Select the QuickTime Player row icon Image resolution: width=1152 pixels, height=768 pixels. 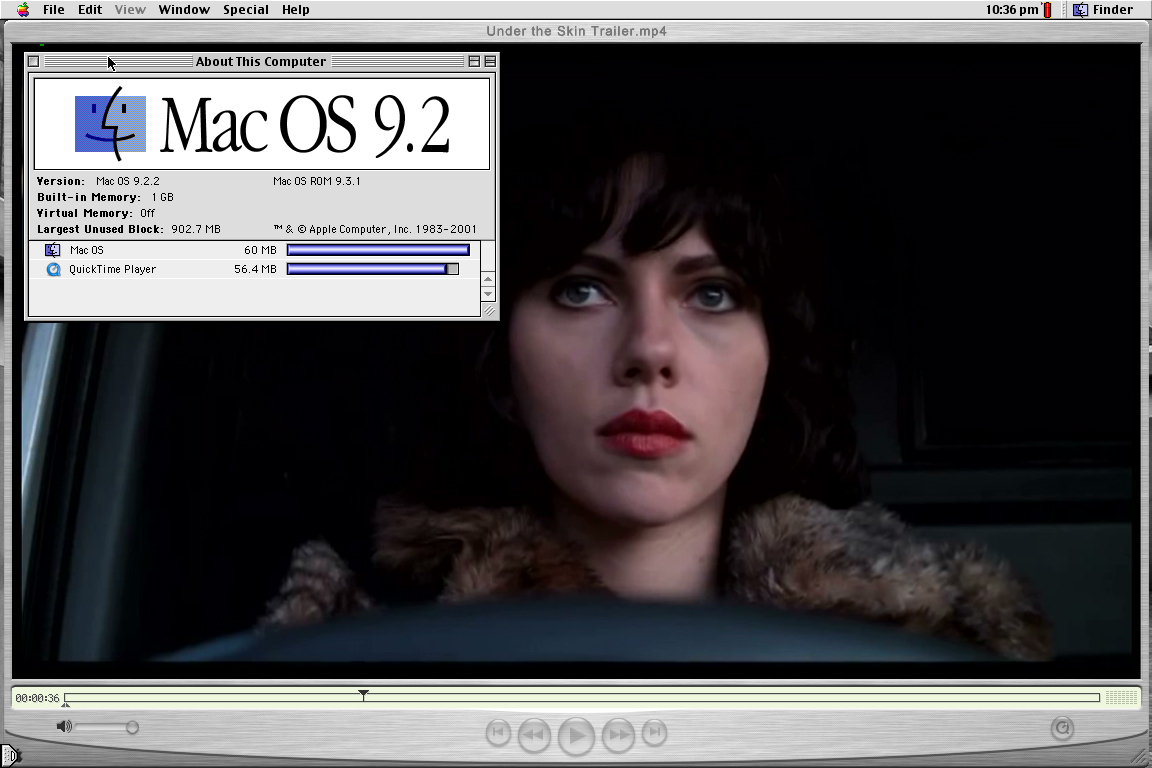(x=53, y=269)
